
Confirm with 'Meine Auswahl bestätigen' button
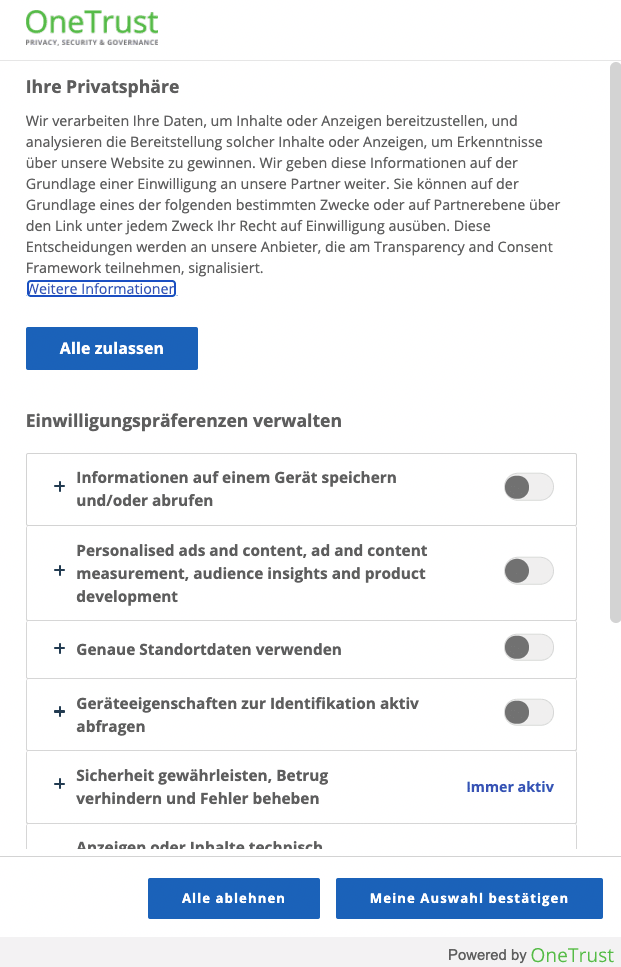click(469, 898)
